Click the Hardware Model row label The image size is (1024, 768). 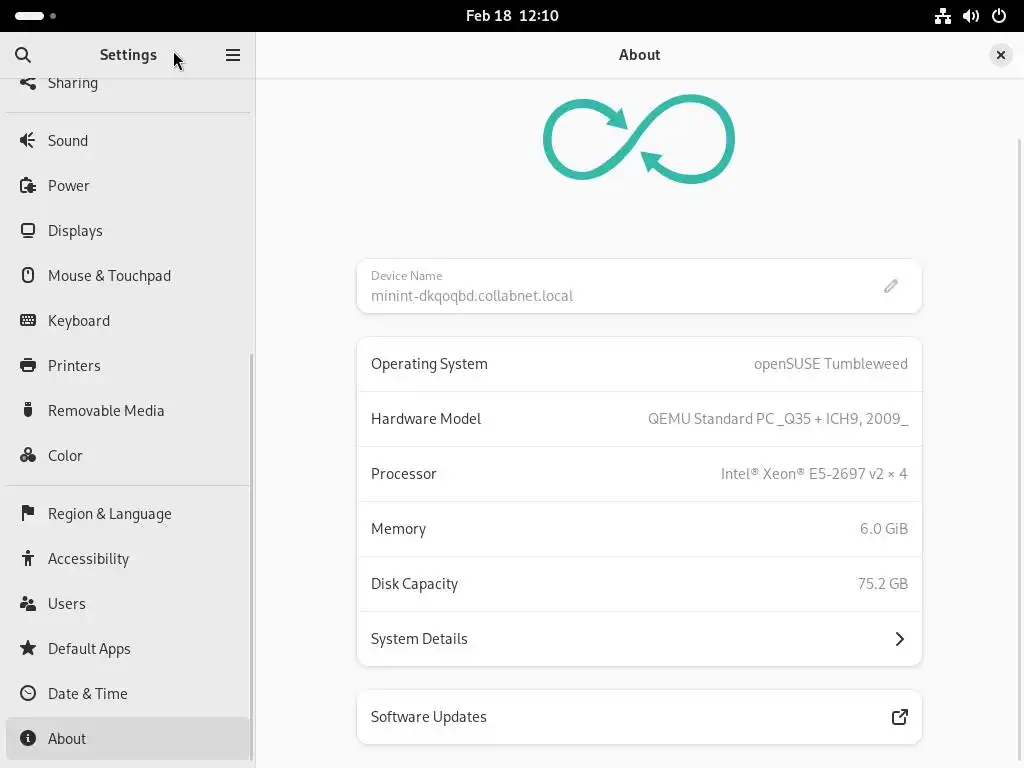[x=426, y=419]
